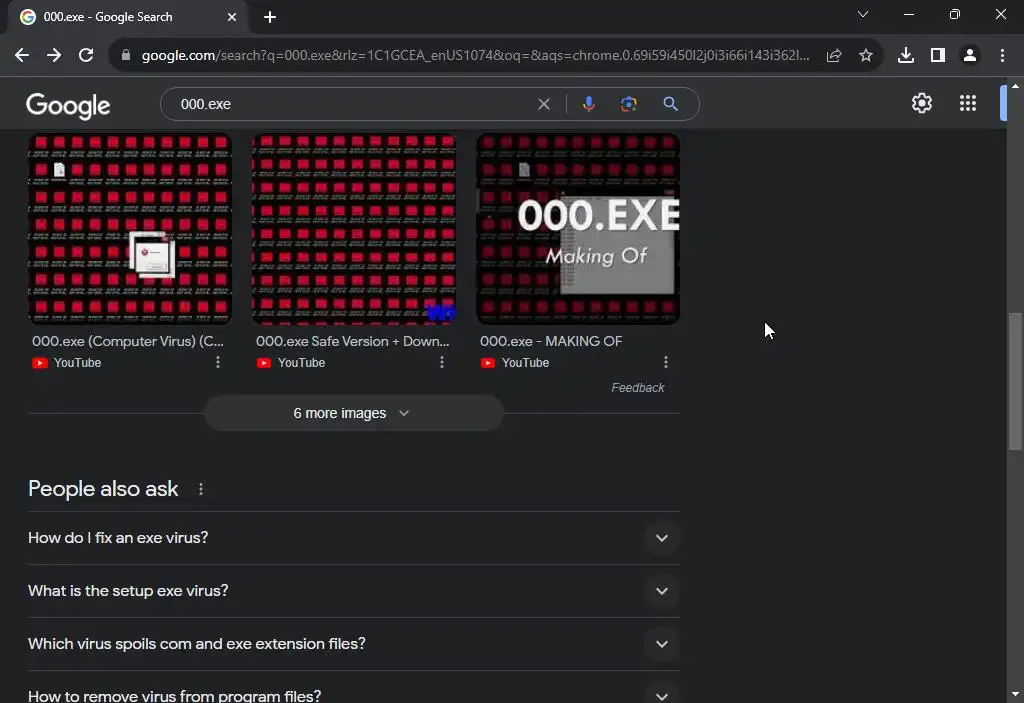The image size is (1024, 703).
Task: Open 000.exe (Computer Virus) title link
Action: [x=128, y=341]
